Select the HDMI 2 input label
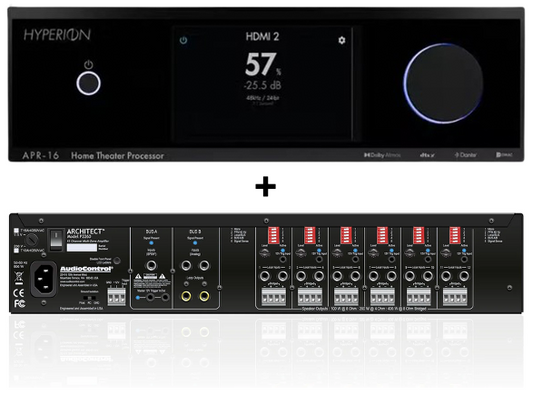 pos(262,36)
